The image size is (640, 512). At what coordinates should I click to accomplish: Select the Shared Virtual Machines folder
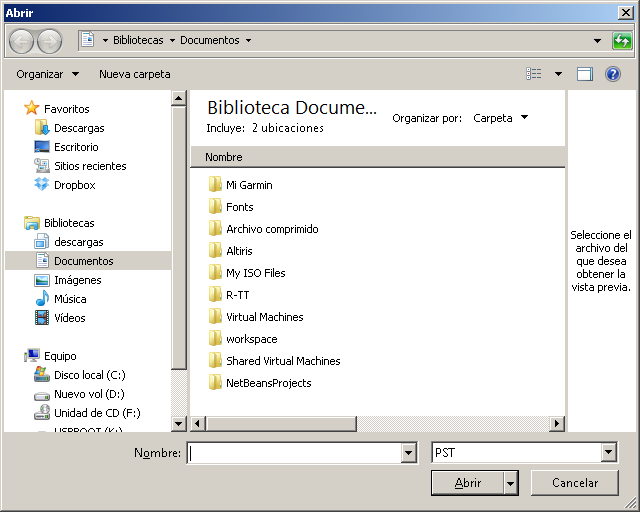(274, 361)
